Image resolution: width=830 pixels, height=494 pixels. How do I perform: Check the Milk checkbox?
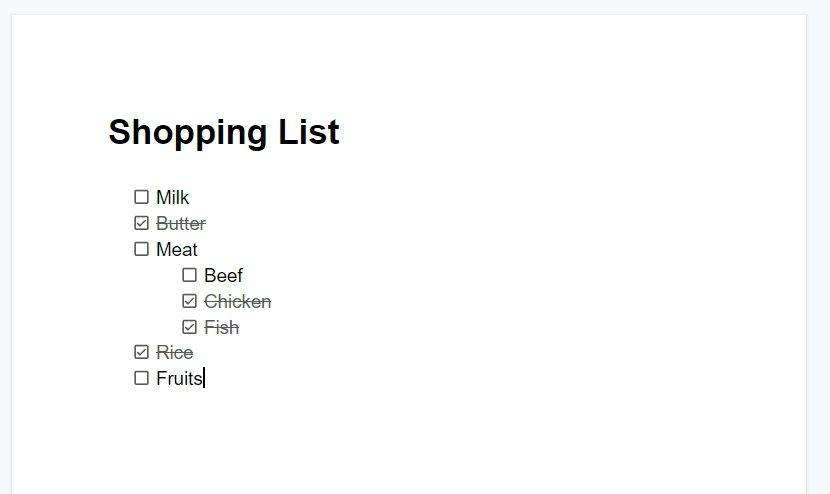tap(141, 197)
